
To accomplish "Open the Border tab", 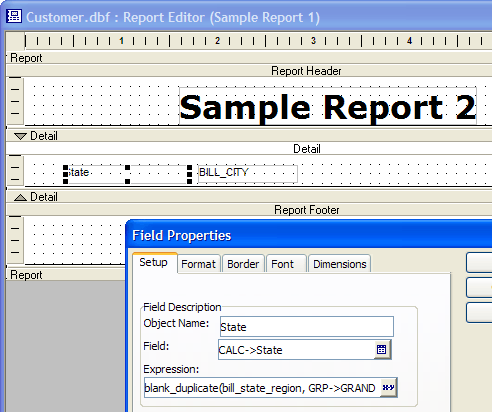I will (243, 264).
